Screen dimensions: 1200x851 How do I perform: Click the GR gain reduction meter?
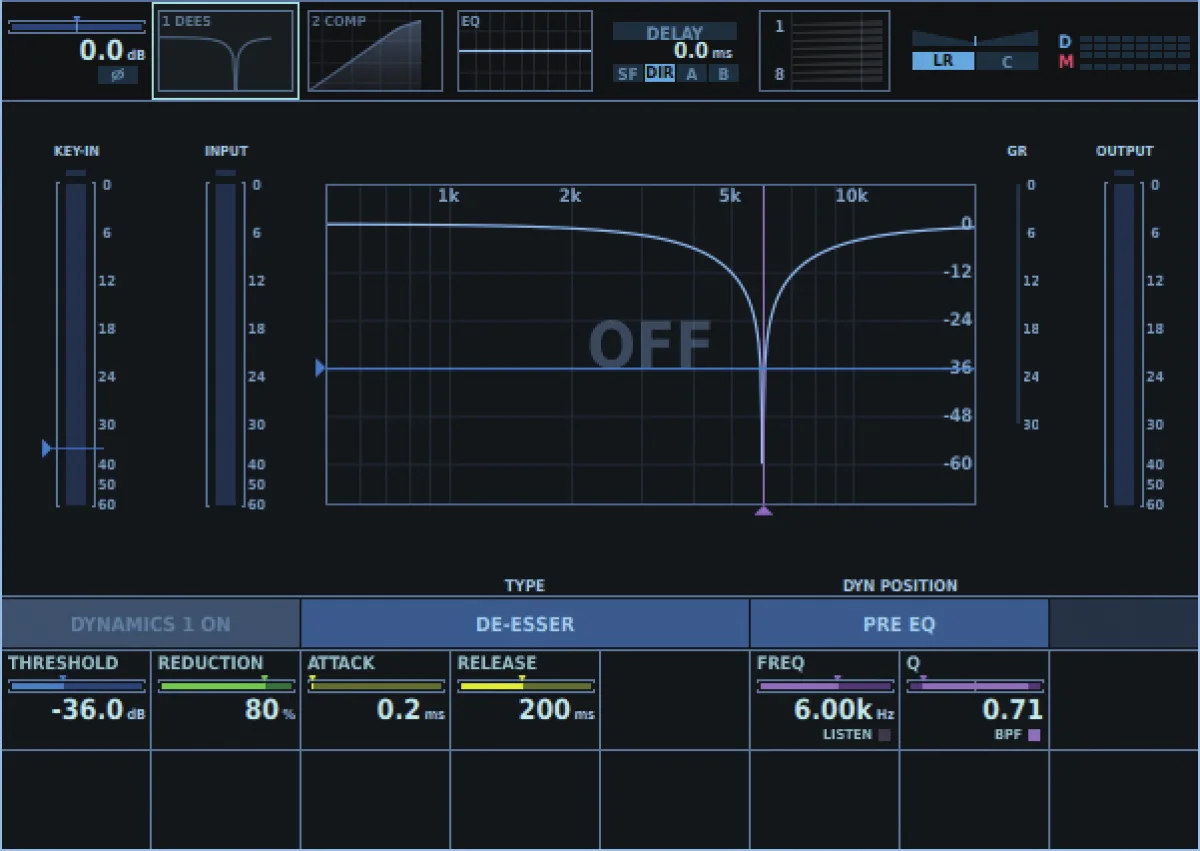tap(1018, 303)
